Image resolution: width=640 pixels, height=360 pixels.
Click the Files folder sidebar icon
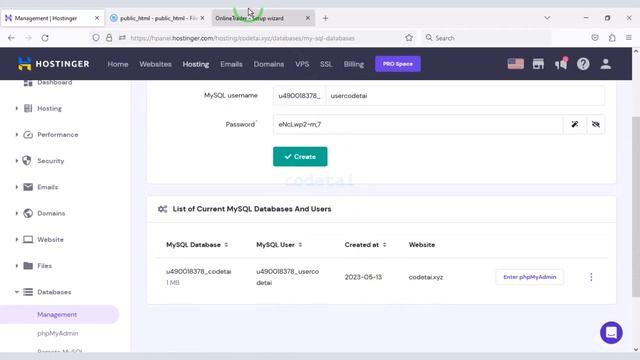coord(28,266)
